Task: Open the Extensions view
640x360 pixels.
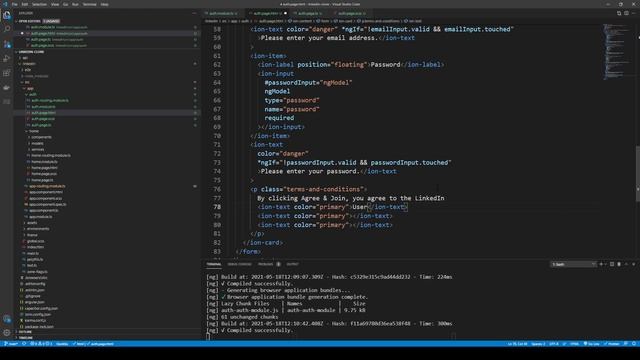Action: (x=7, y=73)
